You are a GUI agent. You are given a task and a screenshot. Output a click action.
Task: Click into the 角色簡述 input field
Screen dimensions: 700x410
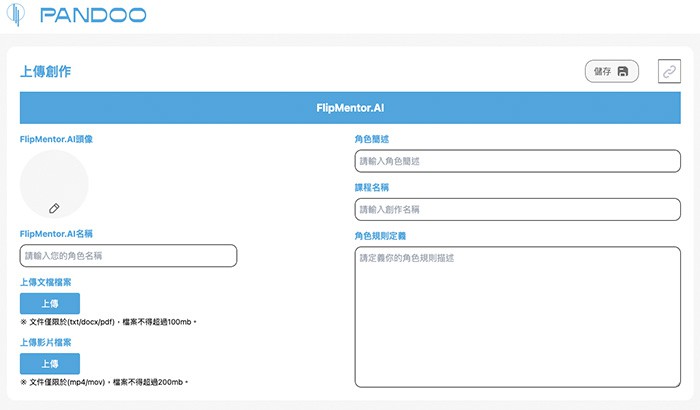(517, 161)
